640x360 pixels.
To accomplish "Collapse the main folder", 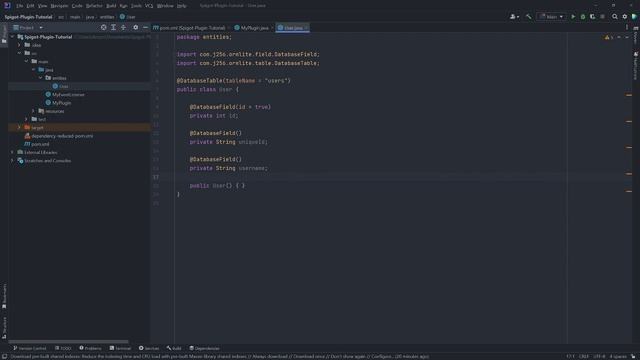I will point(27,61).
